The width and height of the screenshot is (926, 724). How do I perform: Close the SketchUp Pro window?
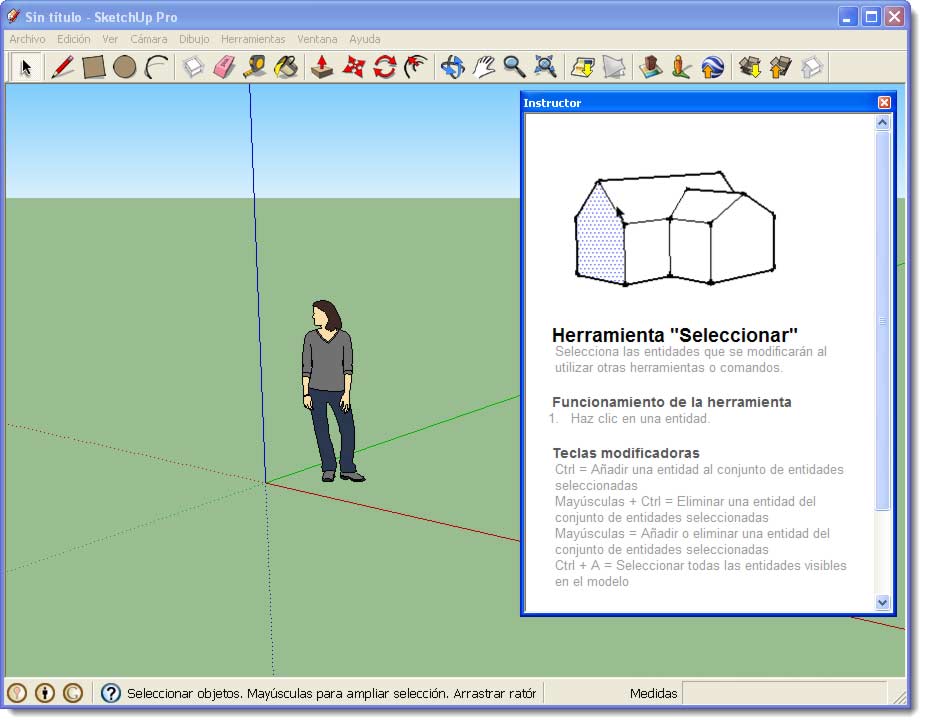click(x=895, y=17)
